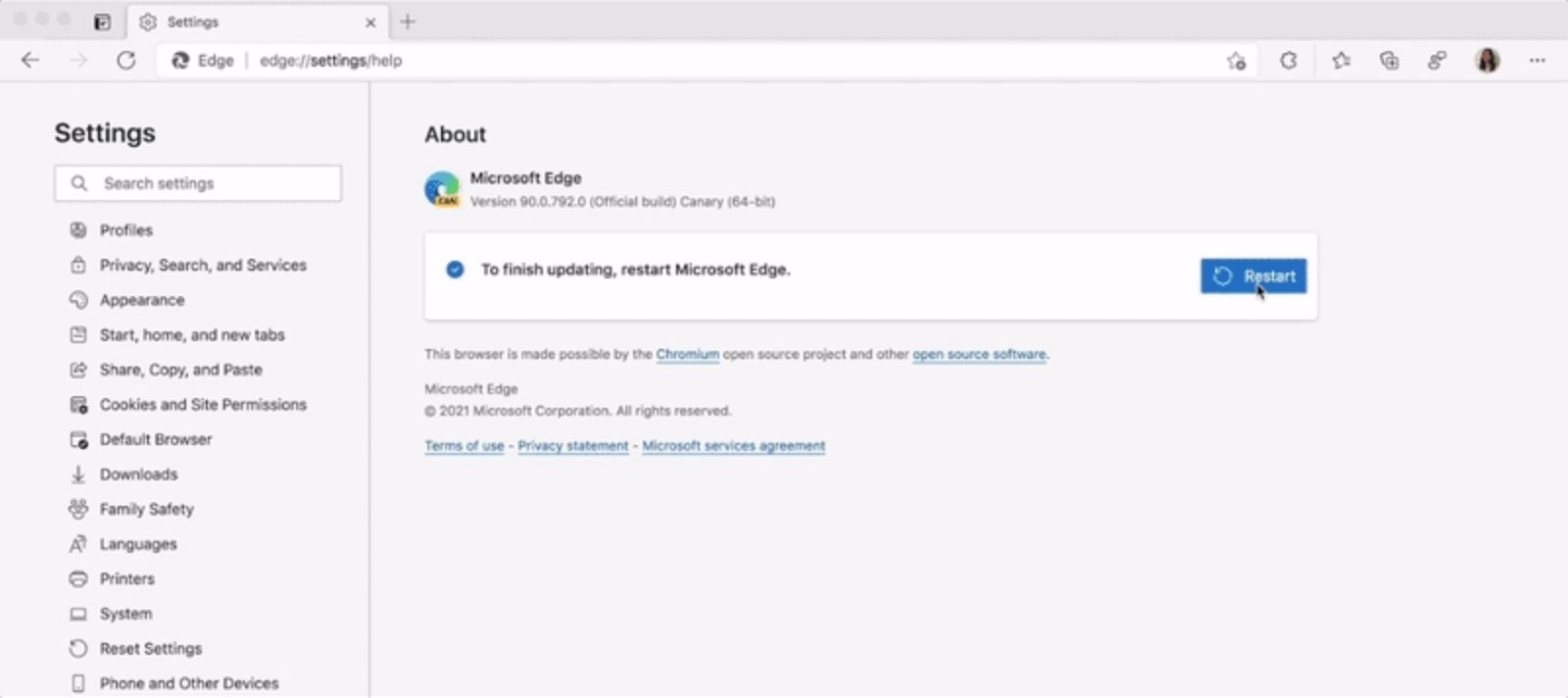Open Start, home, and new tabs settings

192,334
